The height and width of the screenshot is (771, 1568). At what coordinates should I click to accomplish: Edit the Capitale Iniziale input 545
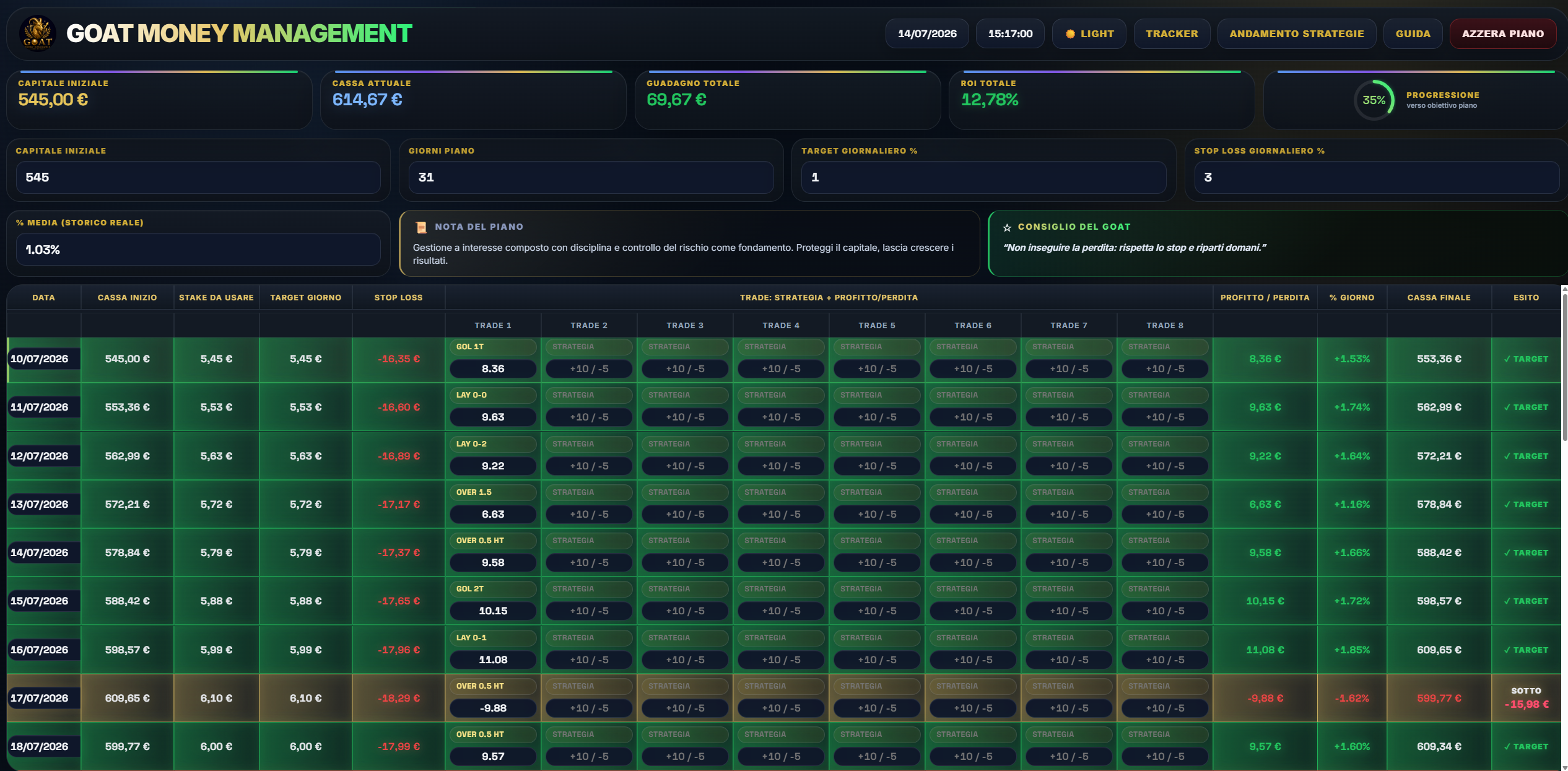[198, 178]
